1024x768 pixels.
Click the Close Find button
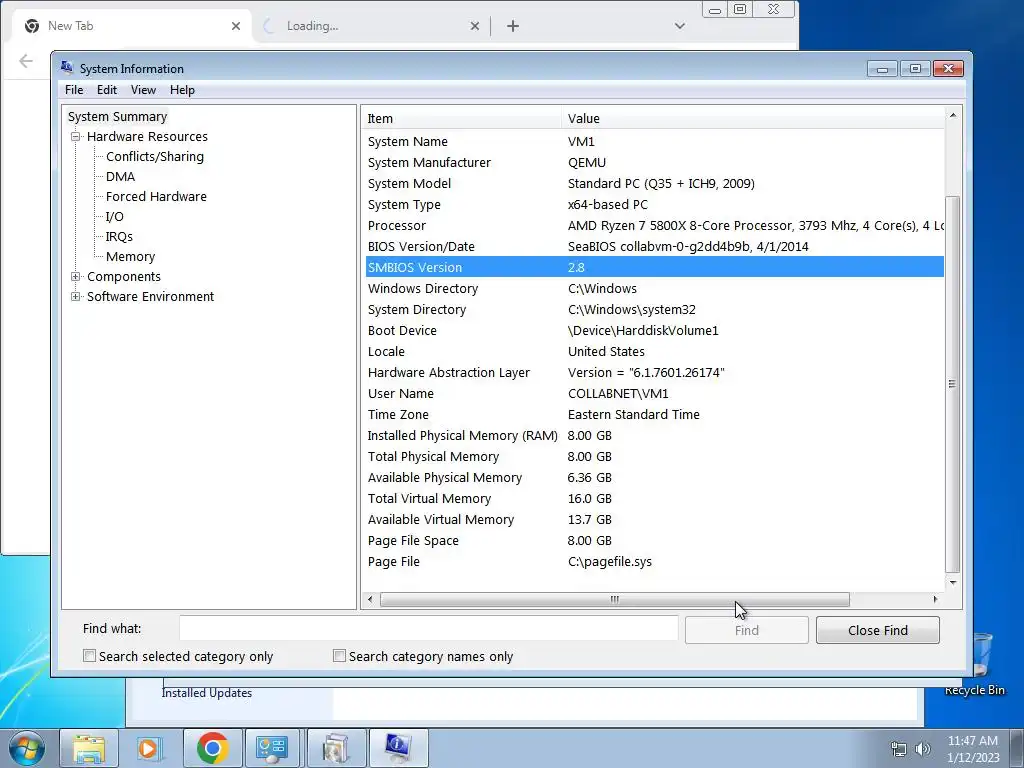click(x=878, y=630)
